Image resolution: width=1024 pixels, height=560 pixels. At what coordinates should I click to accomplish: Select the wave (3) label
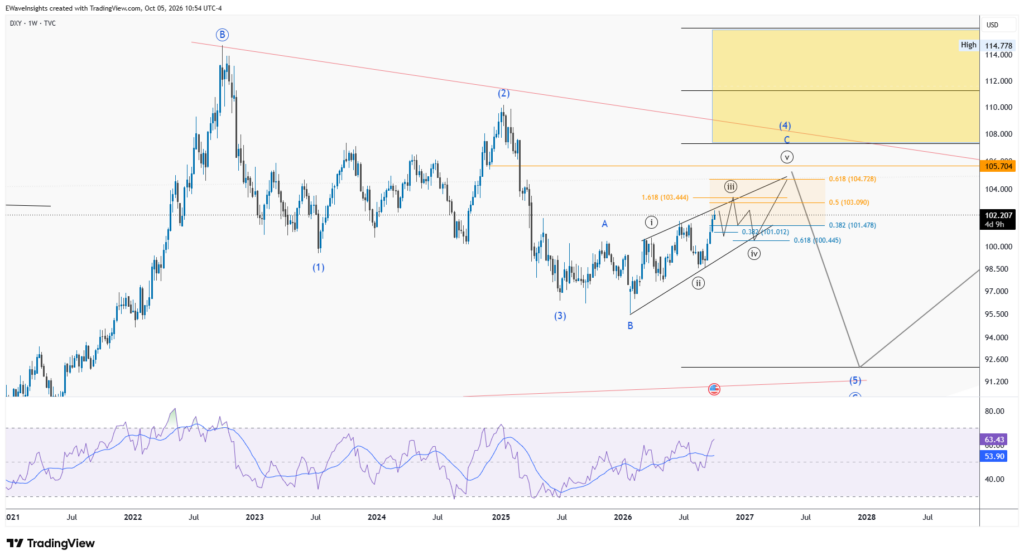tap(560, 316)
